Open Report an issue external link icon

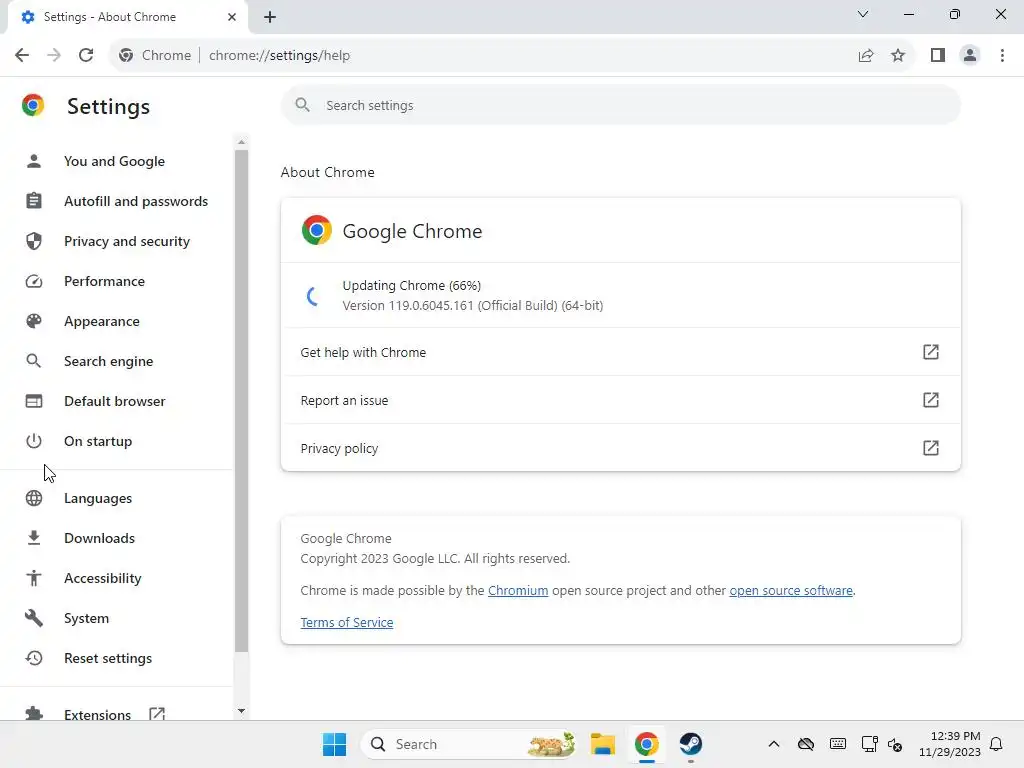point(931,400)
